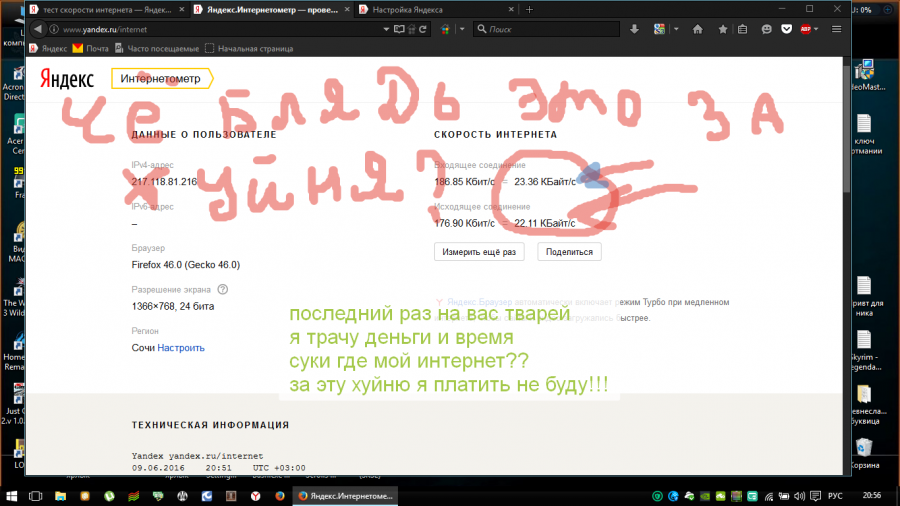900x506 pixels.
Task: Open reader view icon in the address bar
Action: click(x=399, y=29)
